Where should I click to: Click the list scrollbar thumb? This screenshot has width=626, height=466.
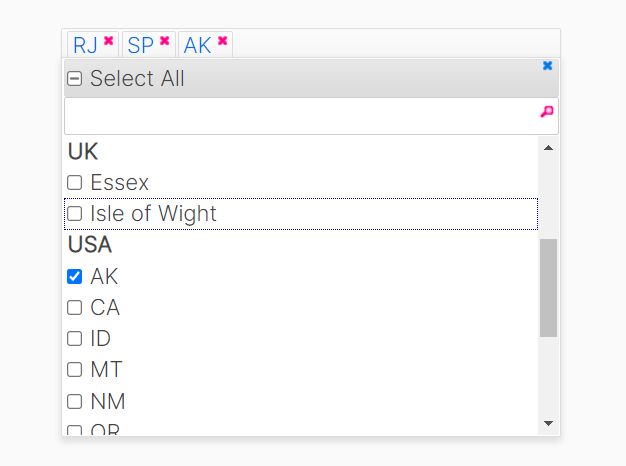coord(549,288)
